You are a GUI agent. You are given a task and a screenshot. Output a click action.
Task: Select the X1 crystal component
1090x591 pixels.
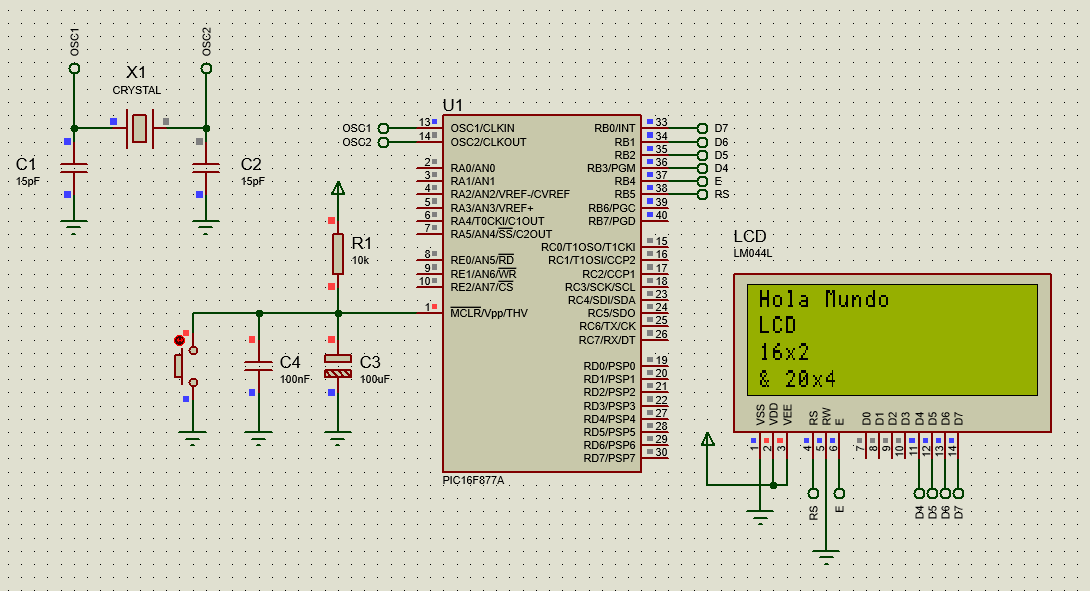(x=140, y=128)
